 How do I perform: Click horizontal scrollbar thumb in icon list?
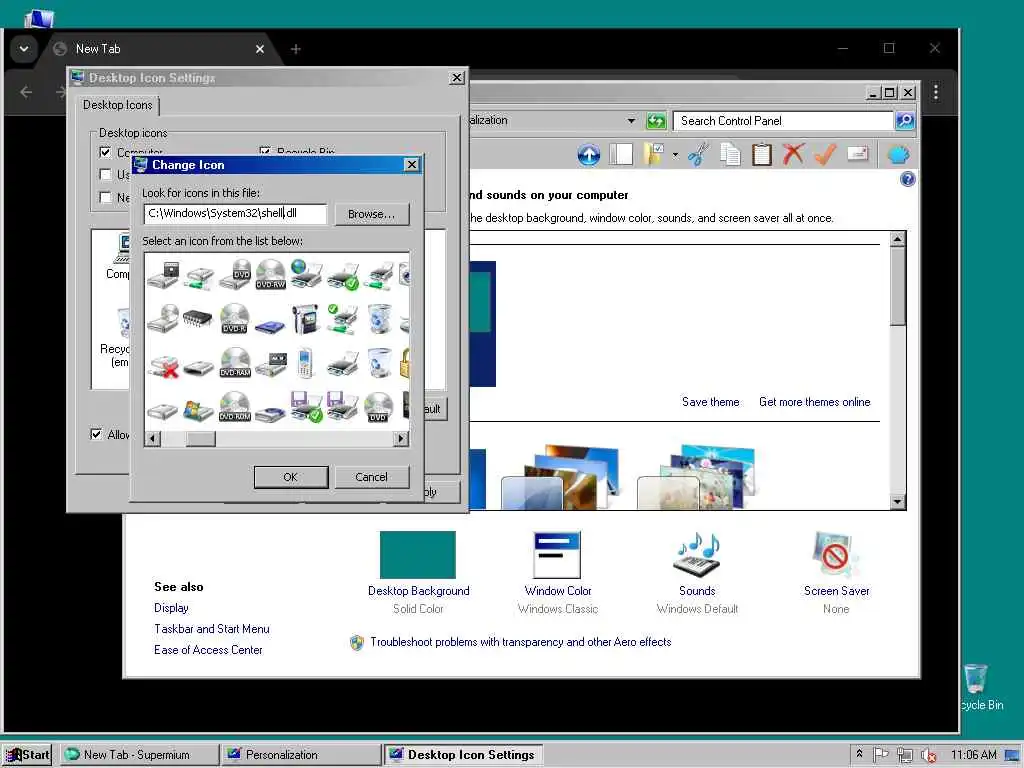[x=200, y=439]
